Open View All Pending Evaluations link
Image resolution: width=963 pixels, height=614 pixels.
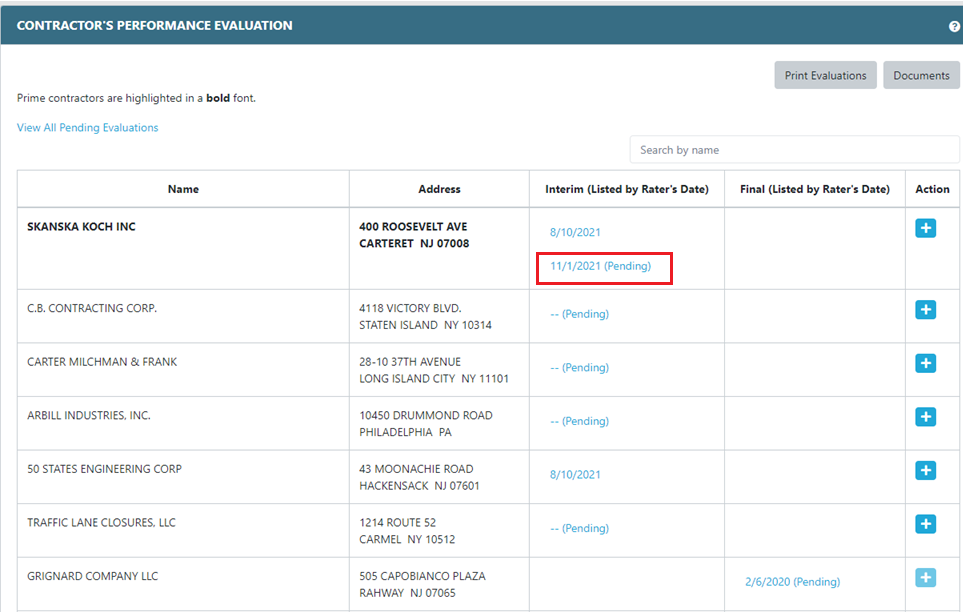click(87, 128)
